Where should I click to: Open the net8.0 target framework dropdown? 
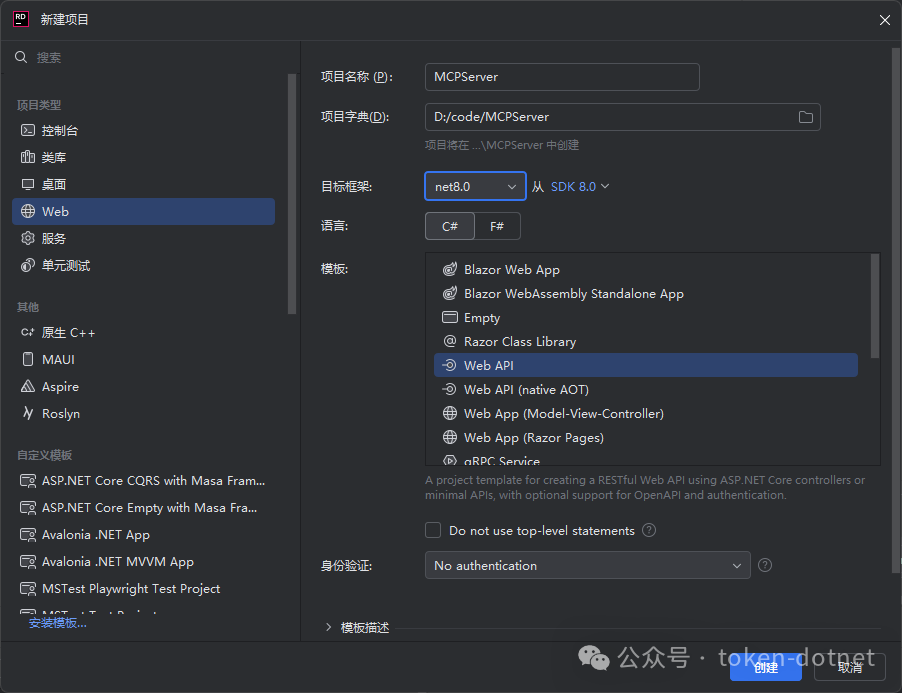475,186
